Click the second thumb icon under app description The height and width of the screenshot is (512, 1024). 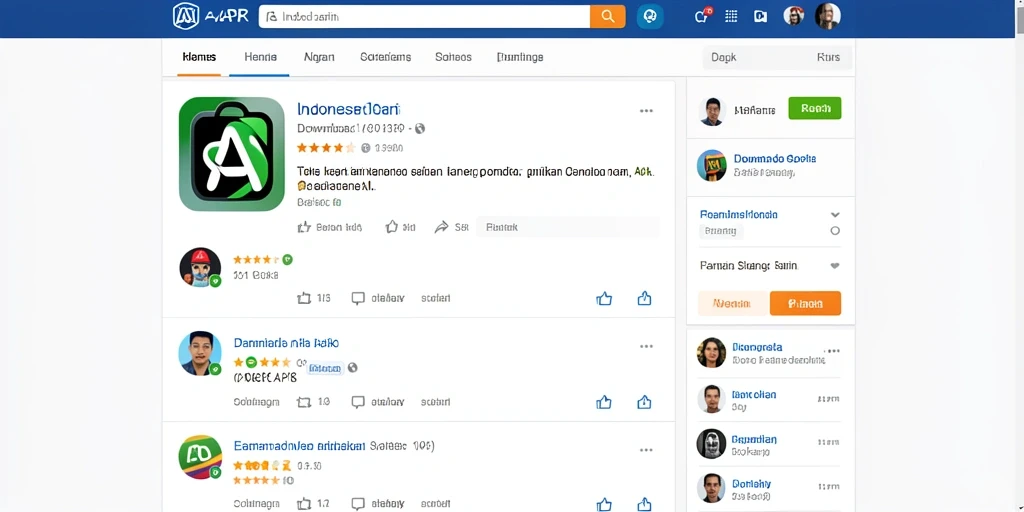(x=392, y=227)
